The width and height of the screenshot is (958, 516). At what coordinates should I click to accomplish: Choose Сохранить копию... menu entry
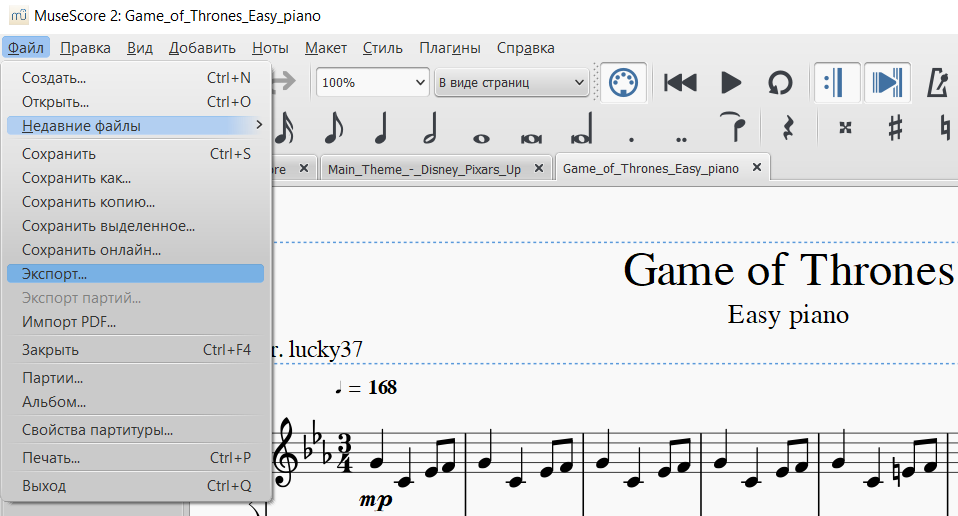pos(136,202)
